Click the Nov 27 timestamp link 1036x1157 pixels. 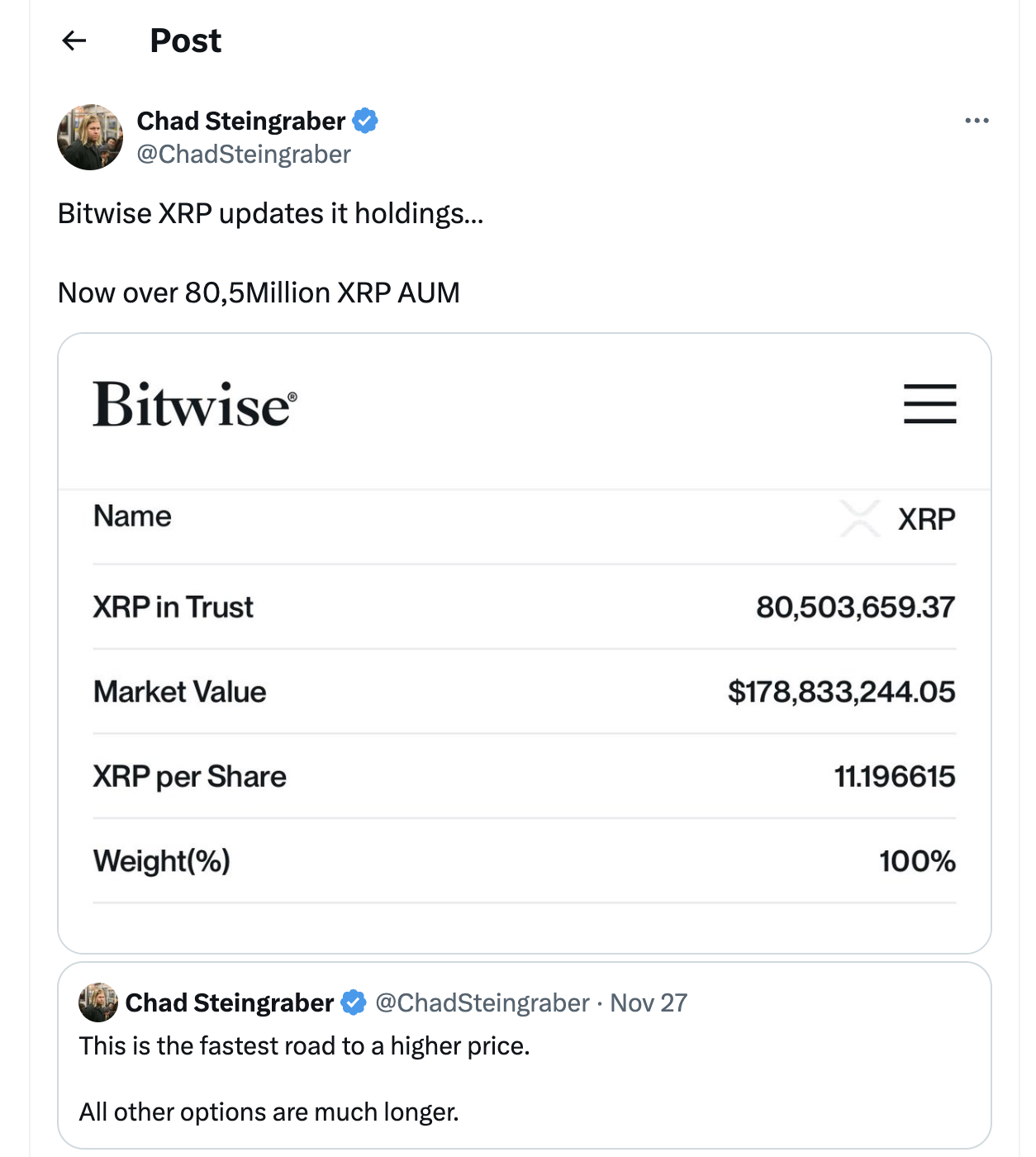pyautogui.click(x=648, y=1002)
